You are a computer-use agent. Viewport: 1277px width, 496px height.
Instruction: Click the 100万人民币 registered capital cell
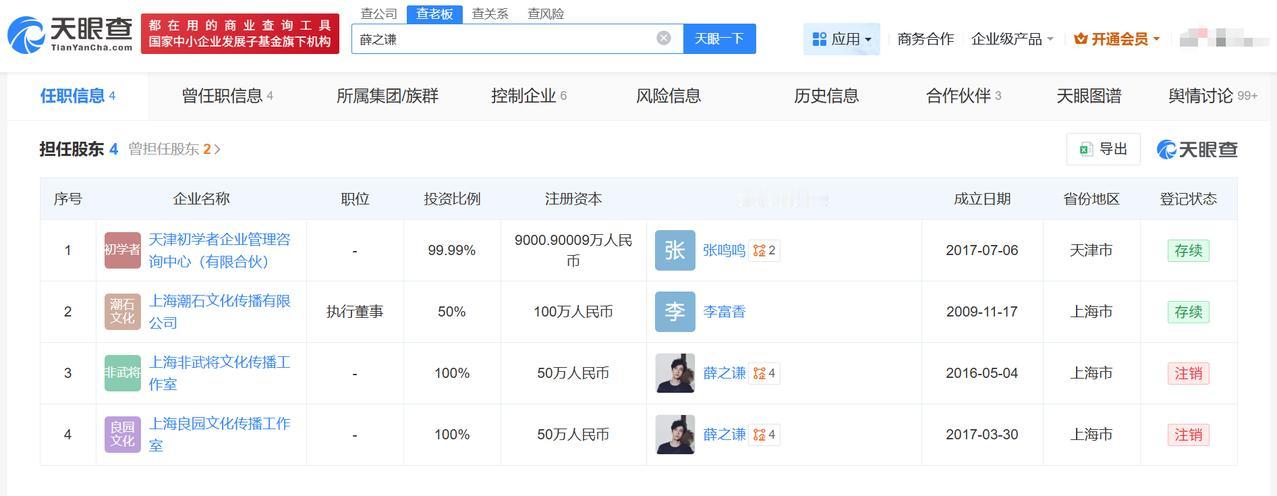click(573, 312)
